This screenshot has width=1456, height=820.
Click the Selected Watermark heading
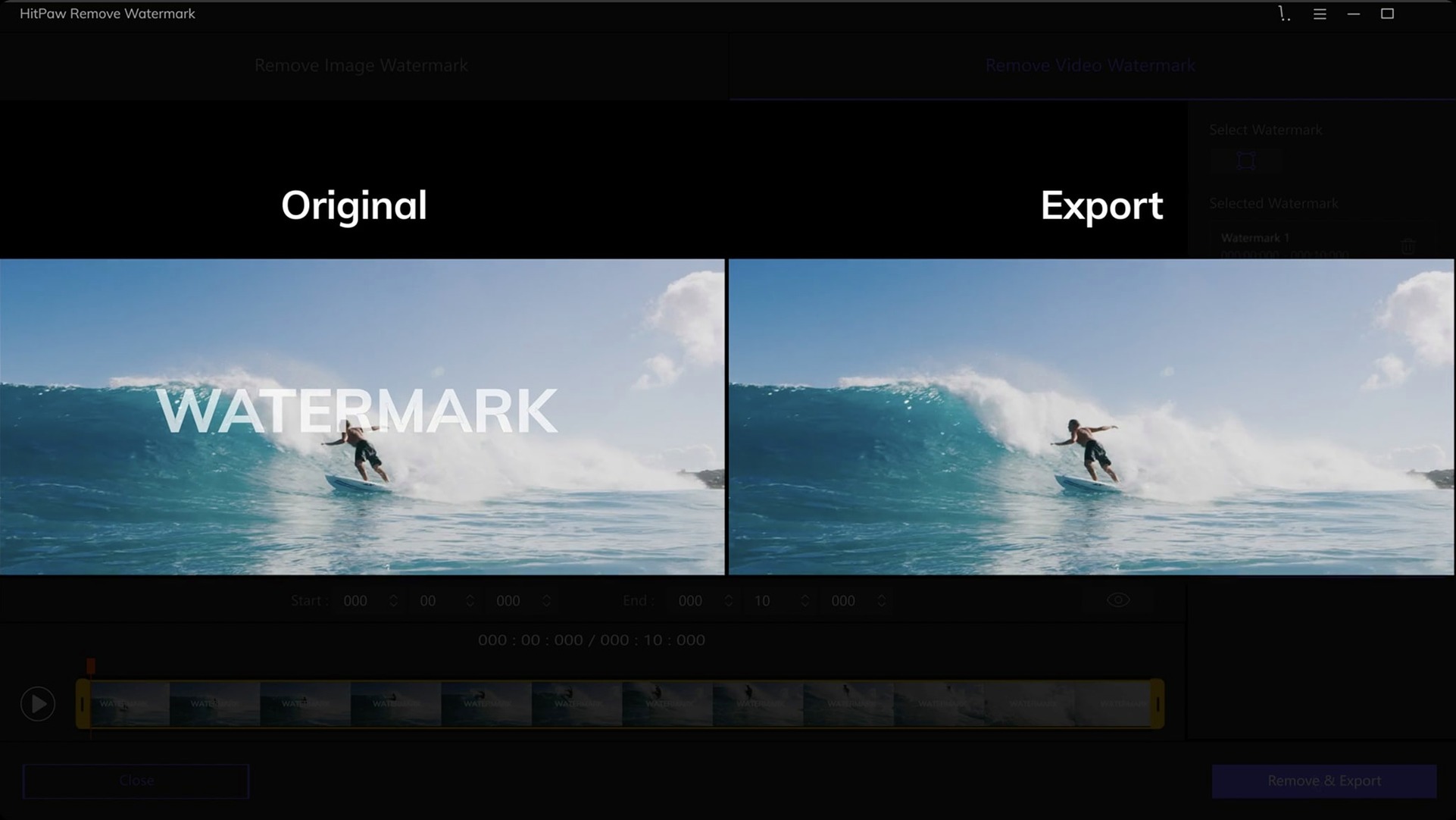1273,203
